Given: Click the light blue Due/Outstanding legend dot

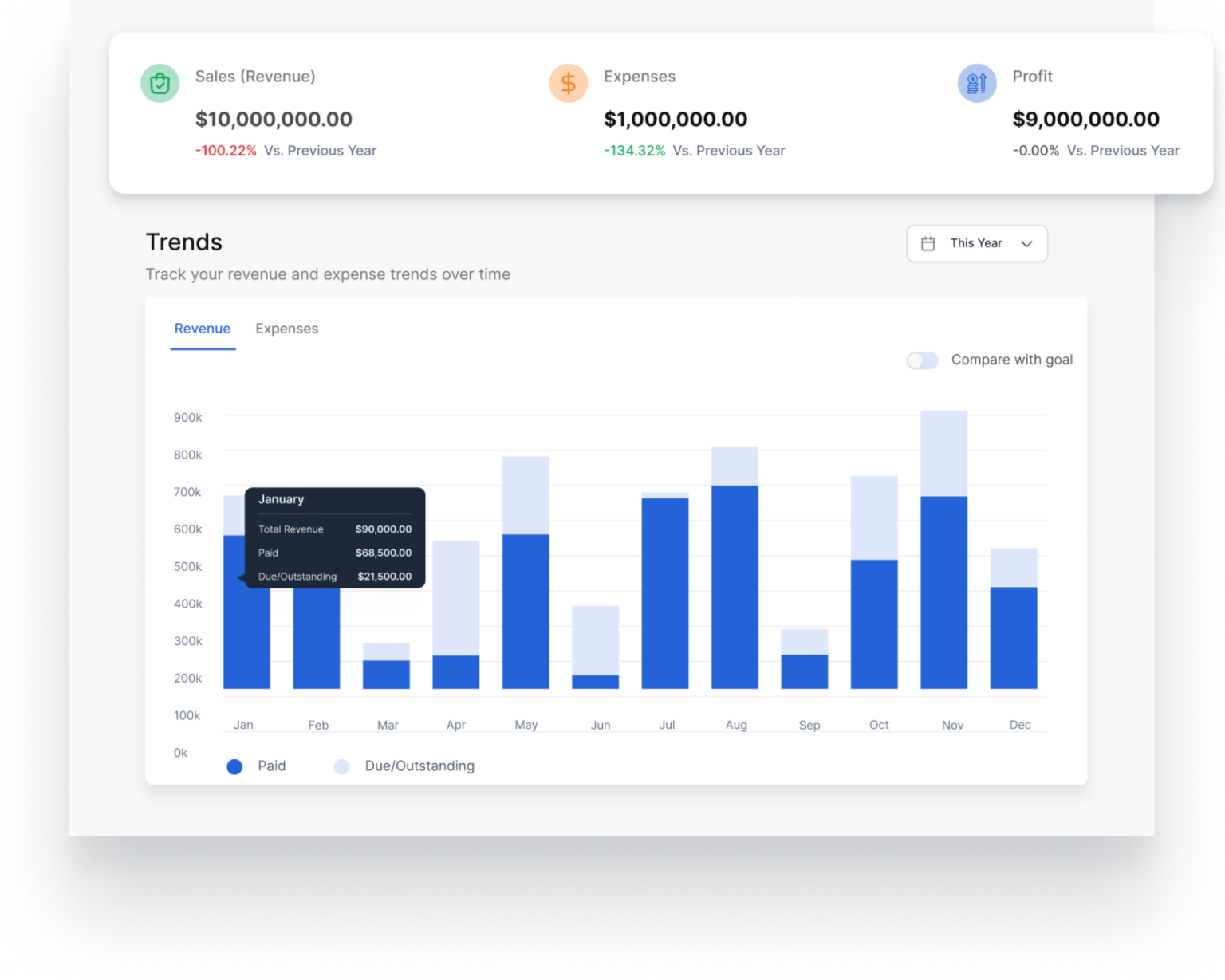Looking at the screenshot, I should pos(341,766).
